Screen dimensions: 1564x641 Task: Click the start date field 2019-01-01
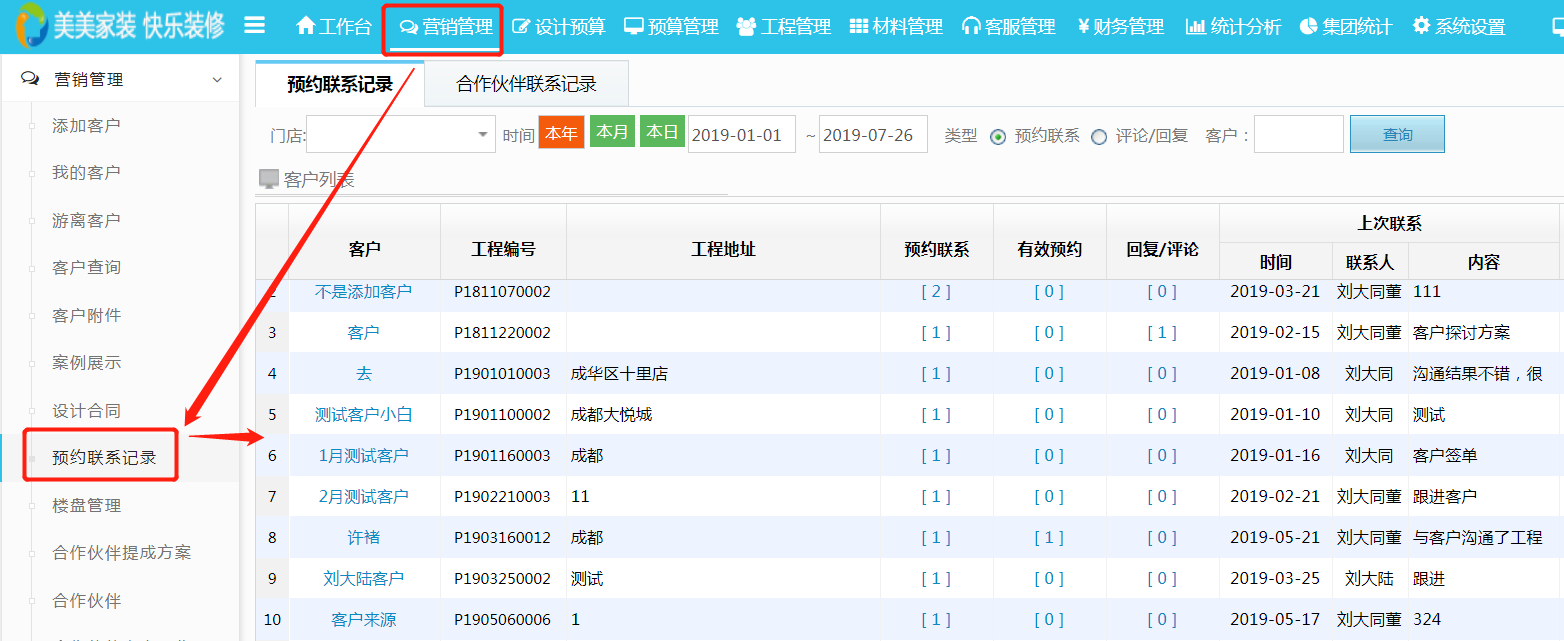click(741, 135)
